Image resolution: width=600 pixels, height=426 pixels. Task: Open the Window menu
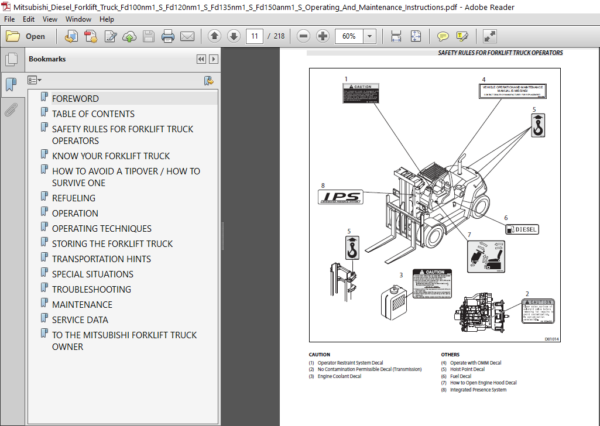pyautogui.click(x=78, y=19)
